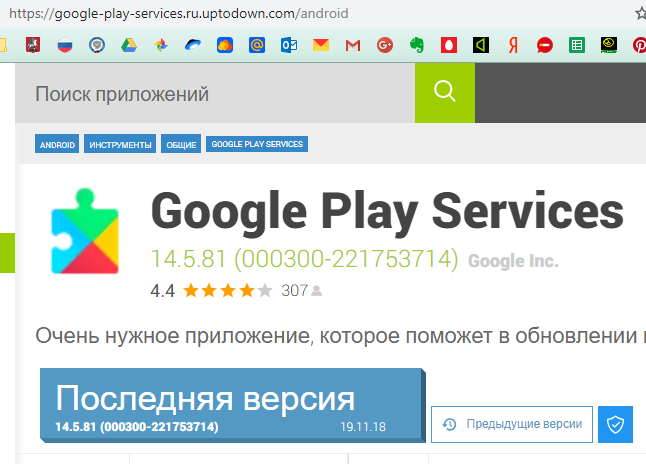This screenshot has height=464, width=646.
Task: Open the Google Photos pinwheel bookmark
Action: (161, 45)
